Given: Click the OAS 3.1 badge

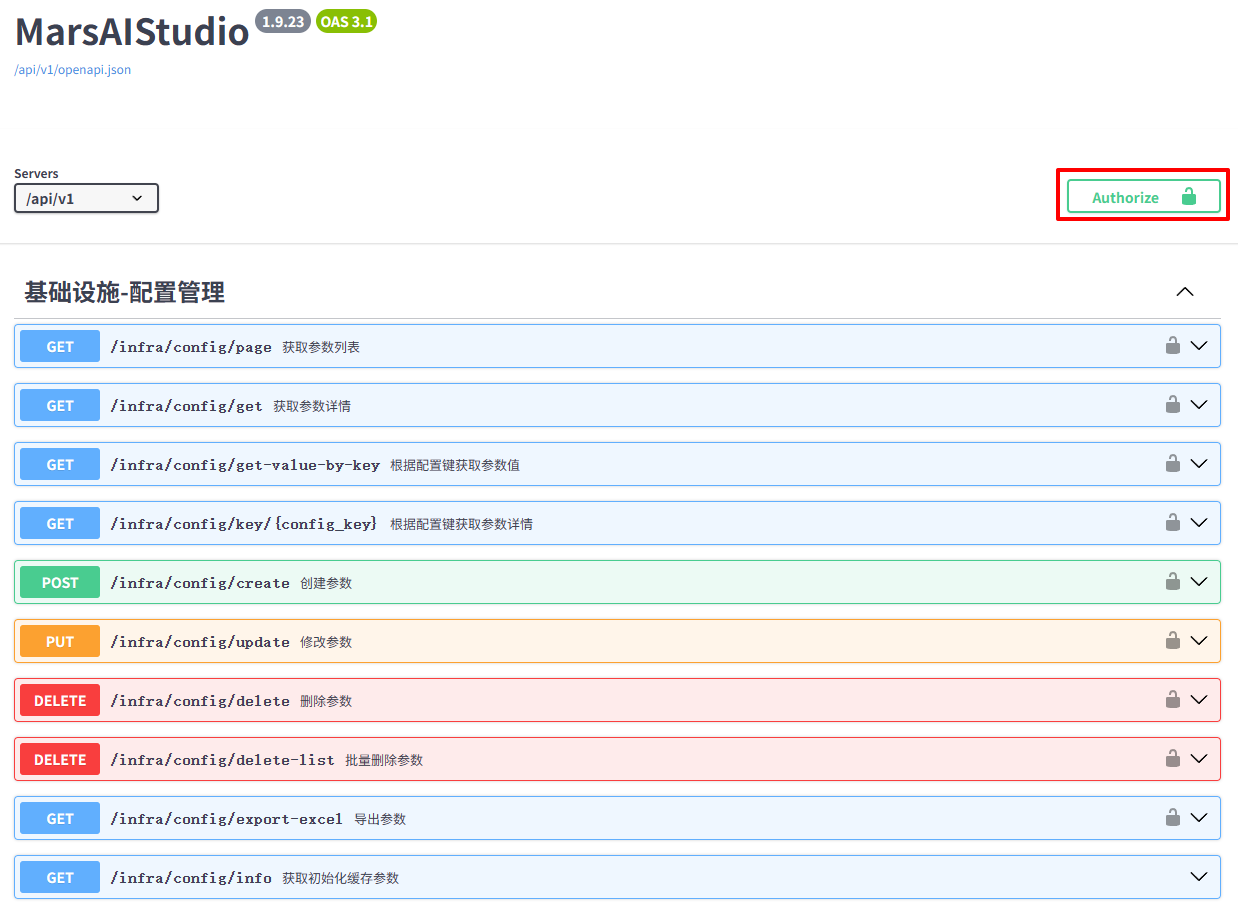Looking at the screenshot, I should tap(346, 21).
